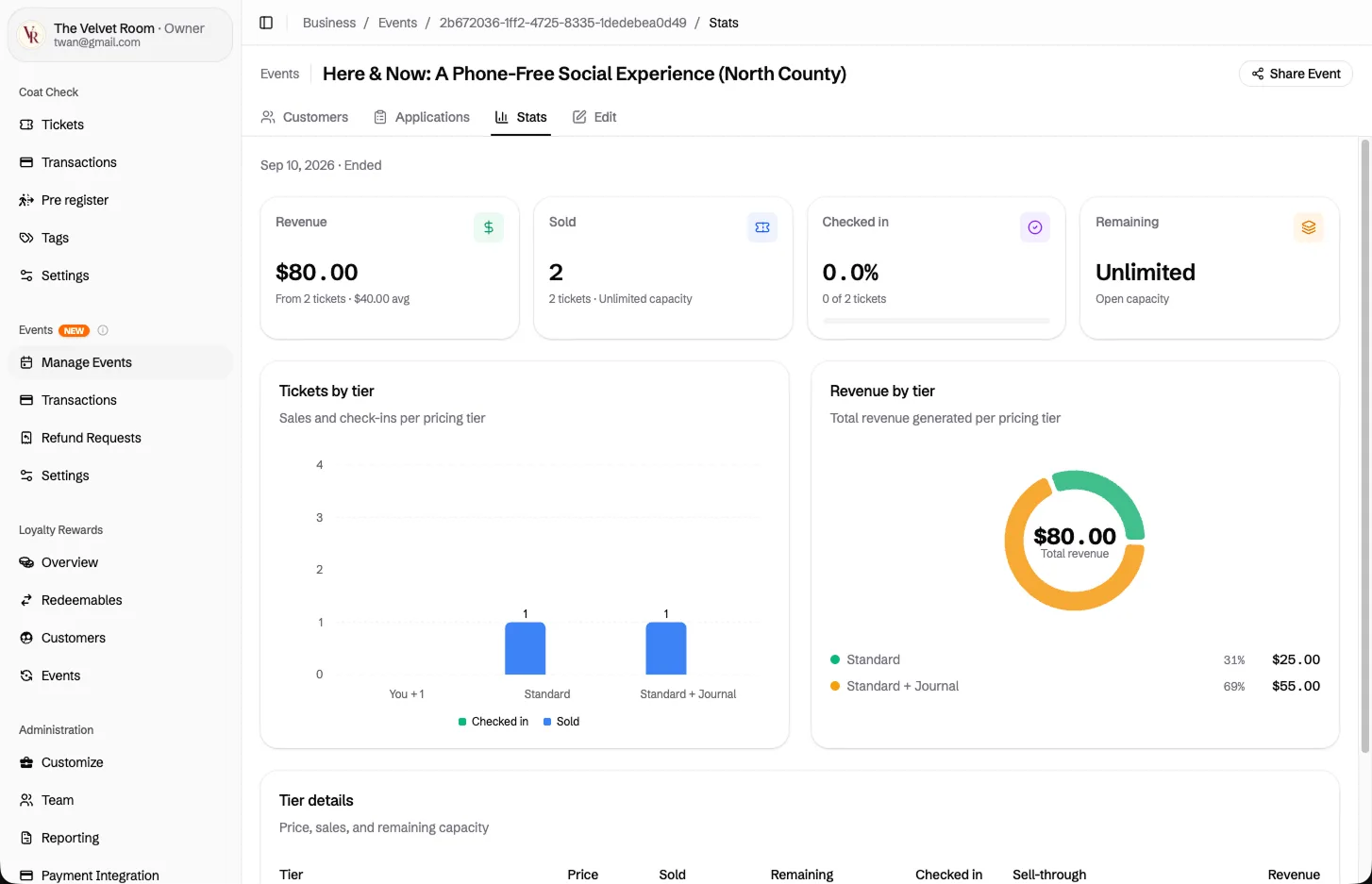Go to Events breadcrumb link
1372x884 pixels.
coord(397,23)
